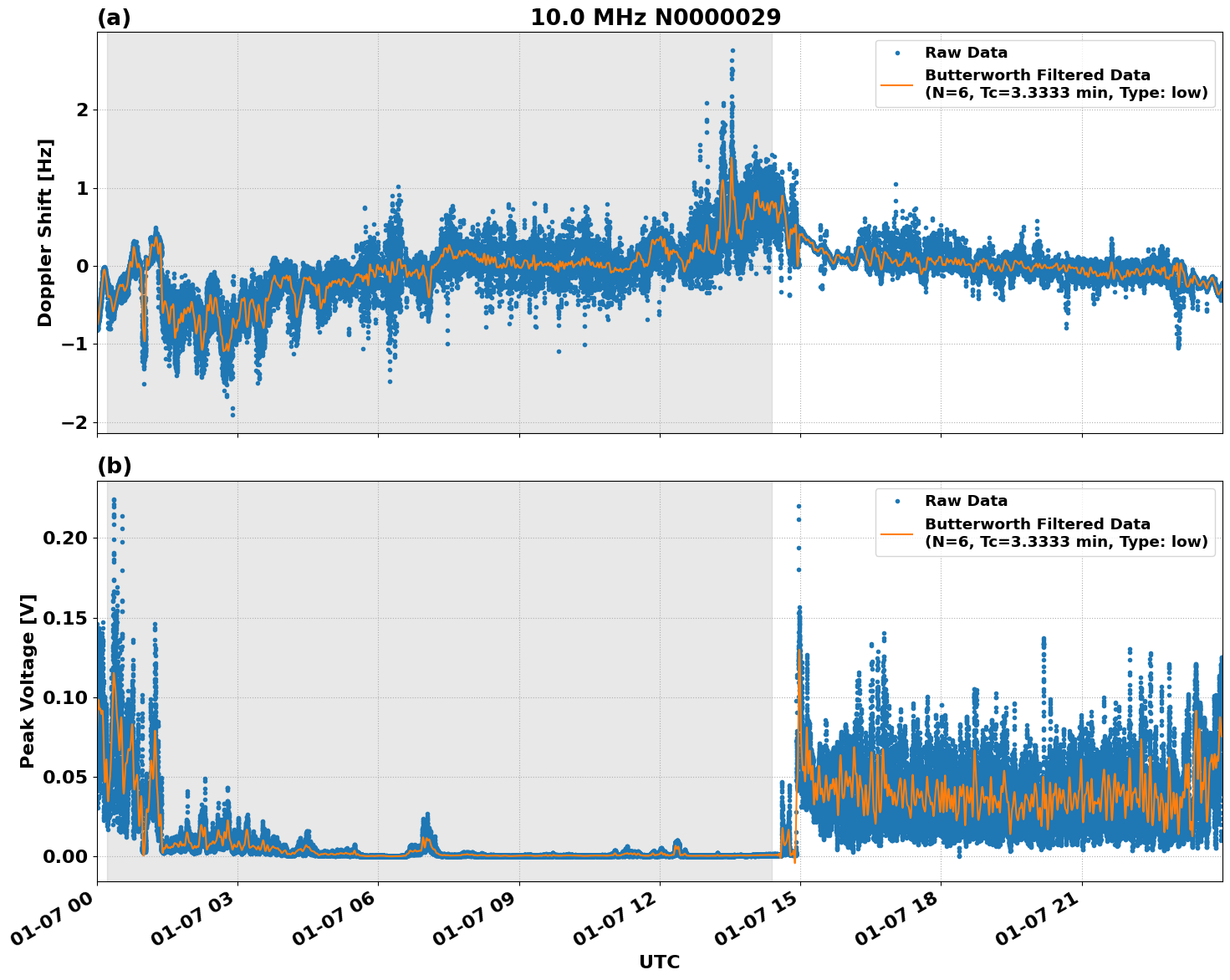Click the orange line sample in the top legend
Viewport: 1230px width, 980px height.
click(897, 84)
